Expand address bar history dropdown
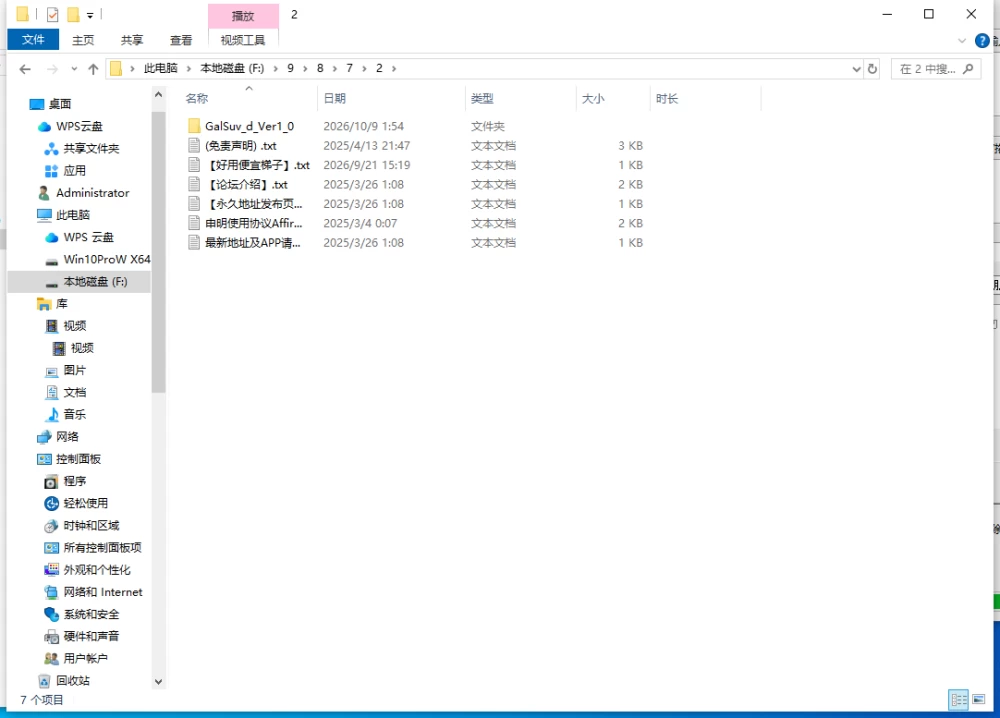The height and width of the screenshot is (718, 1000). tap(857, 69)
